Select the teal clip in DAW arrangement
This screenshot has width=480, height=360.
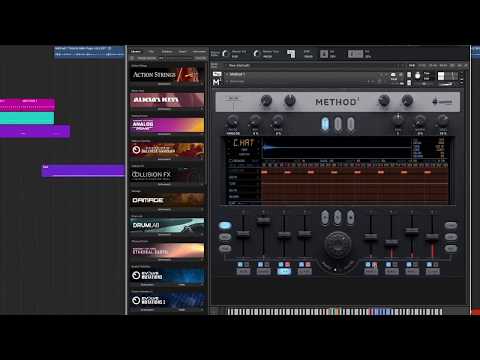27,118
